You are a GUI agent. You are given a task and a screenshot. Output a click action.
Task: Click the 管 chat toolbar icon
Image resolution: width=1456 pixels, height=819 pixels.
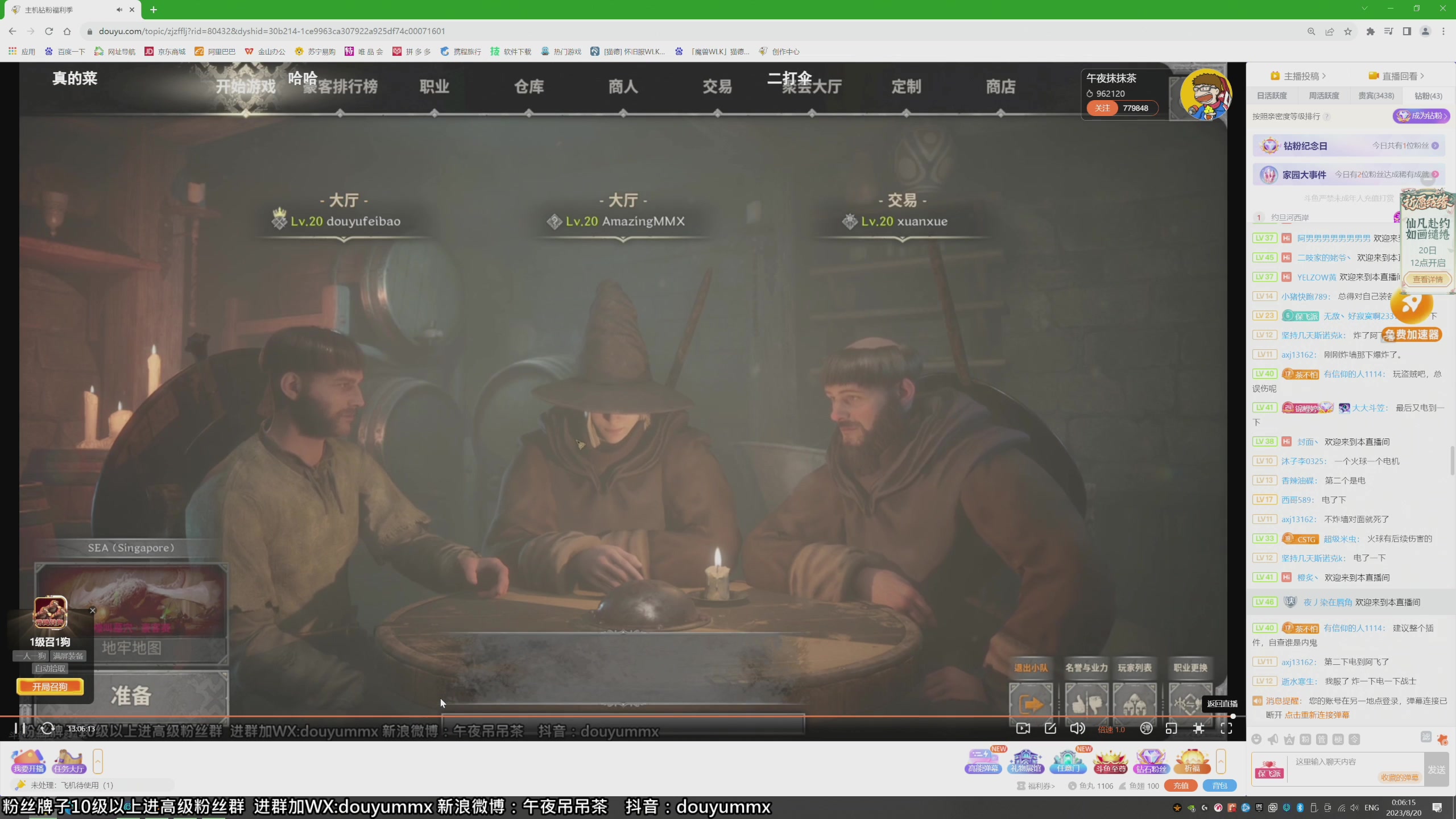click(x=1322, y=739)
